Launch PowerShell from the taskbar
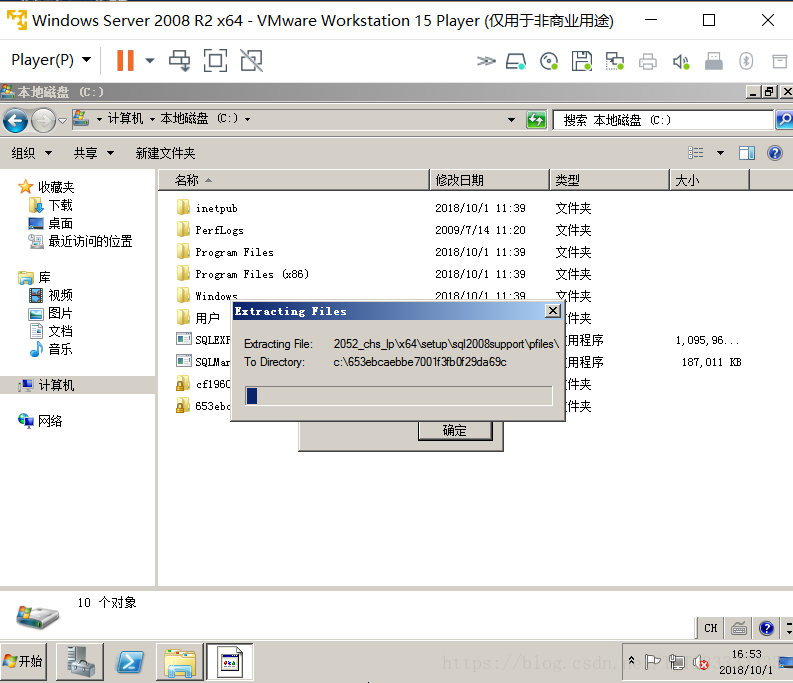 130,662
